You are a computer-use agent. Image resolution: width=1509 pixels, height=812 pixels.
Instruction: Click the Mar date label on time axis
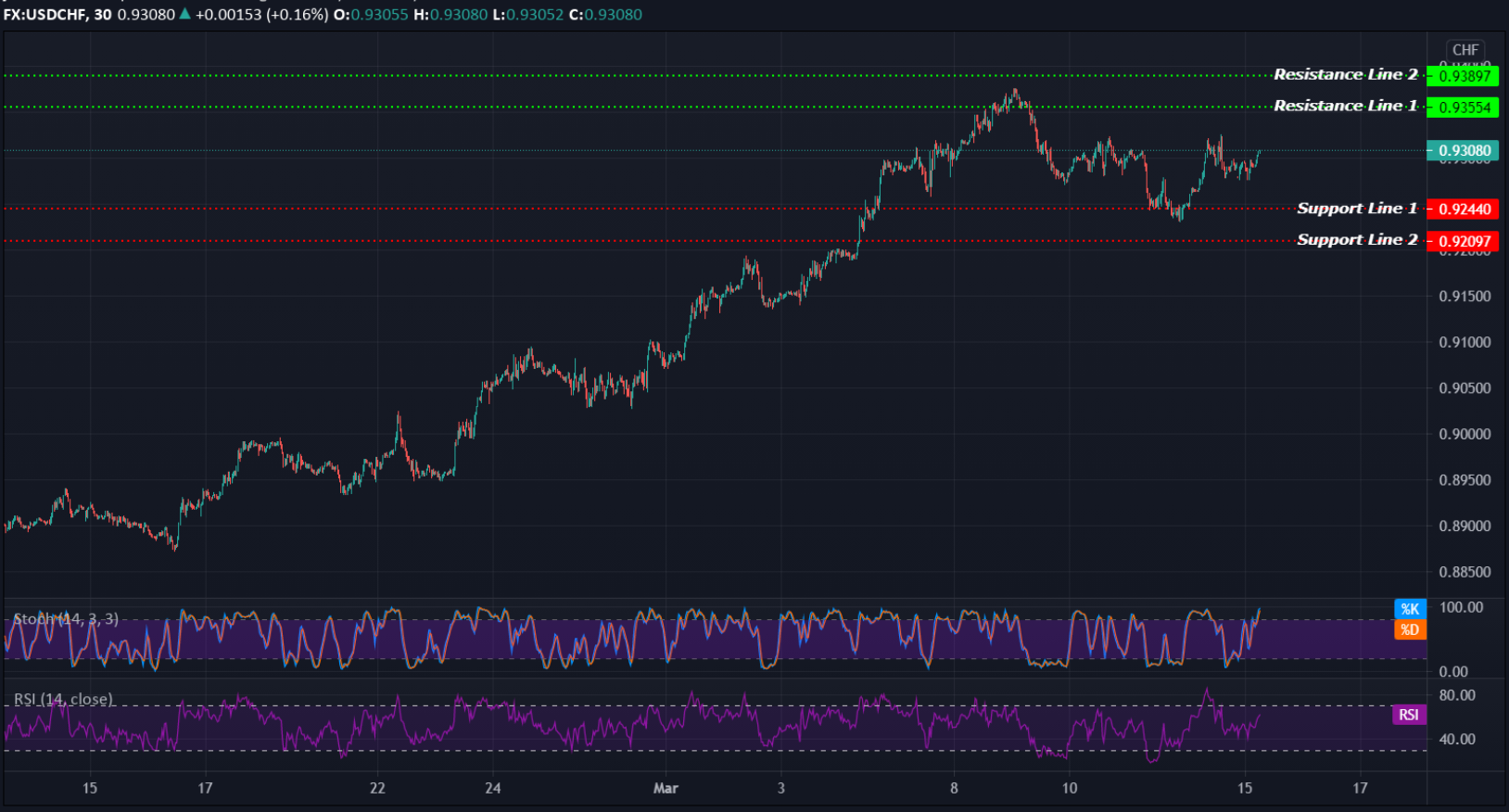[x=666, y=788]
